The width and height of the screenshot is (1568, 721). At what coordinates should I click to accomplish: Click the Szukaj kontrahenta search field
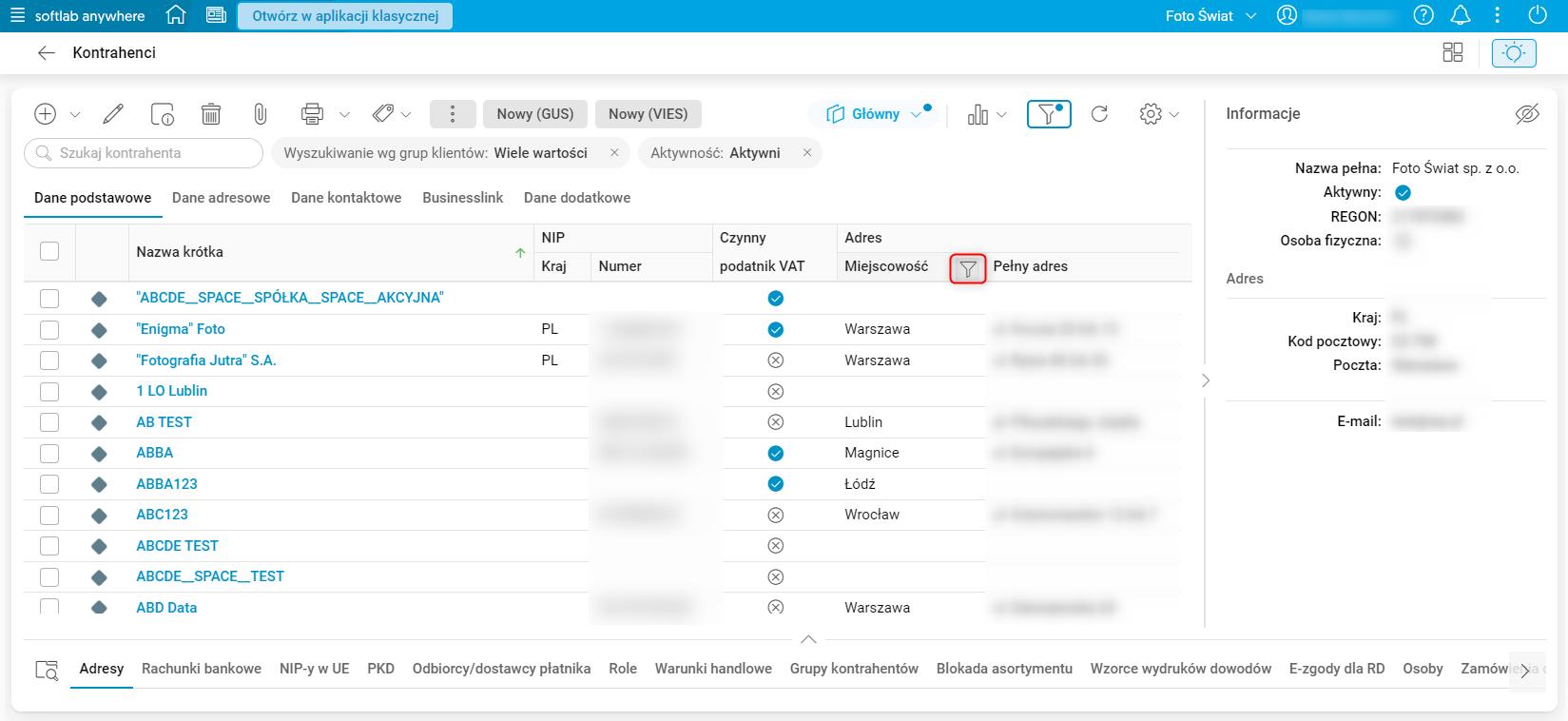[x=144, y=153]
